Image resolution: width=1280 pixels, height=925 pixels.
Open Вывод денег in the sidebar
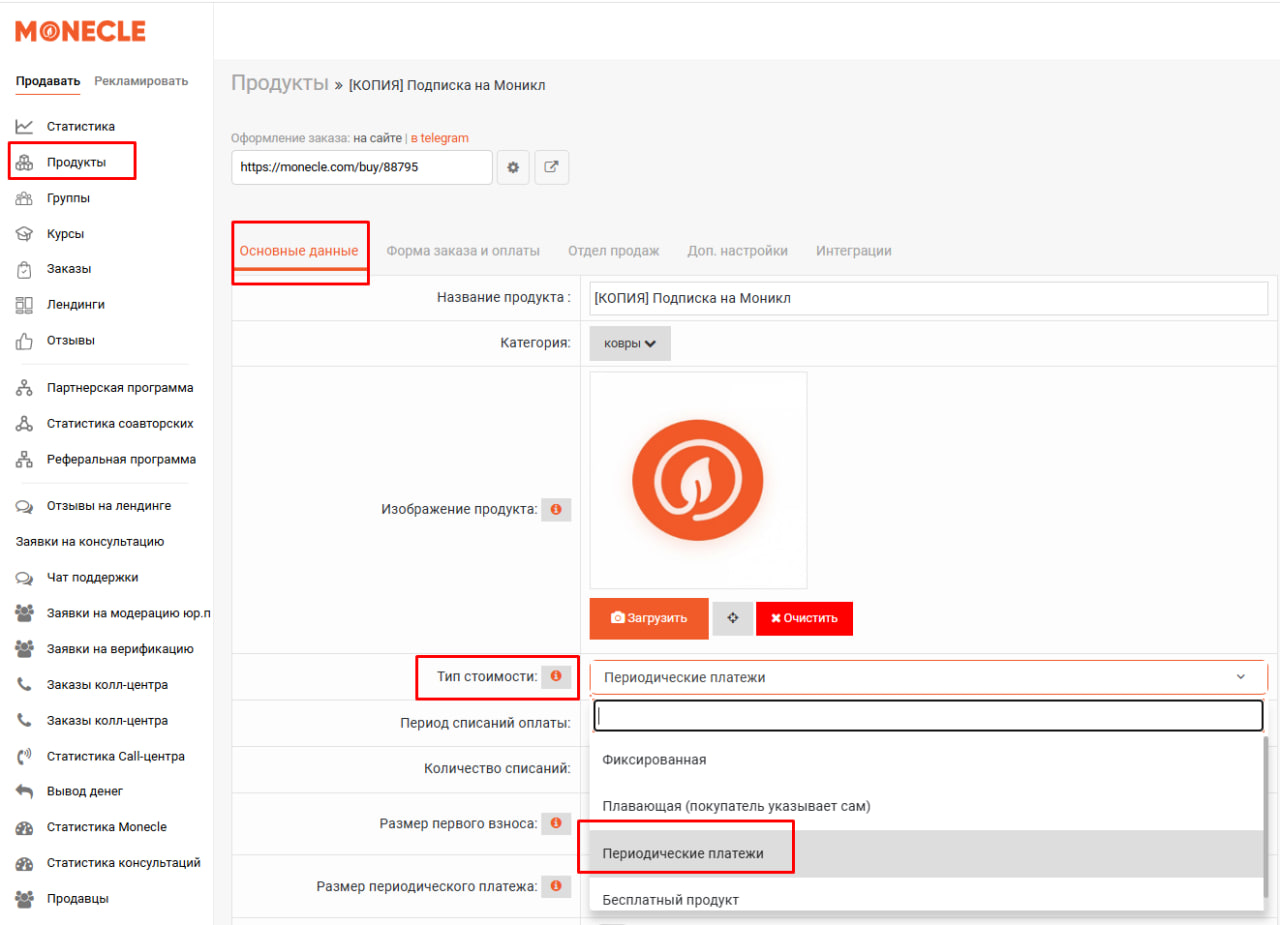pyautogui.click(x=84, y=792)
